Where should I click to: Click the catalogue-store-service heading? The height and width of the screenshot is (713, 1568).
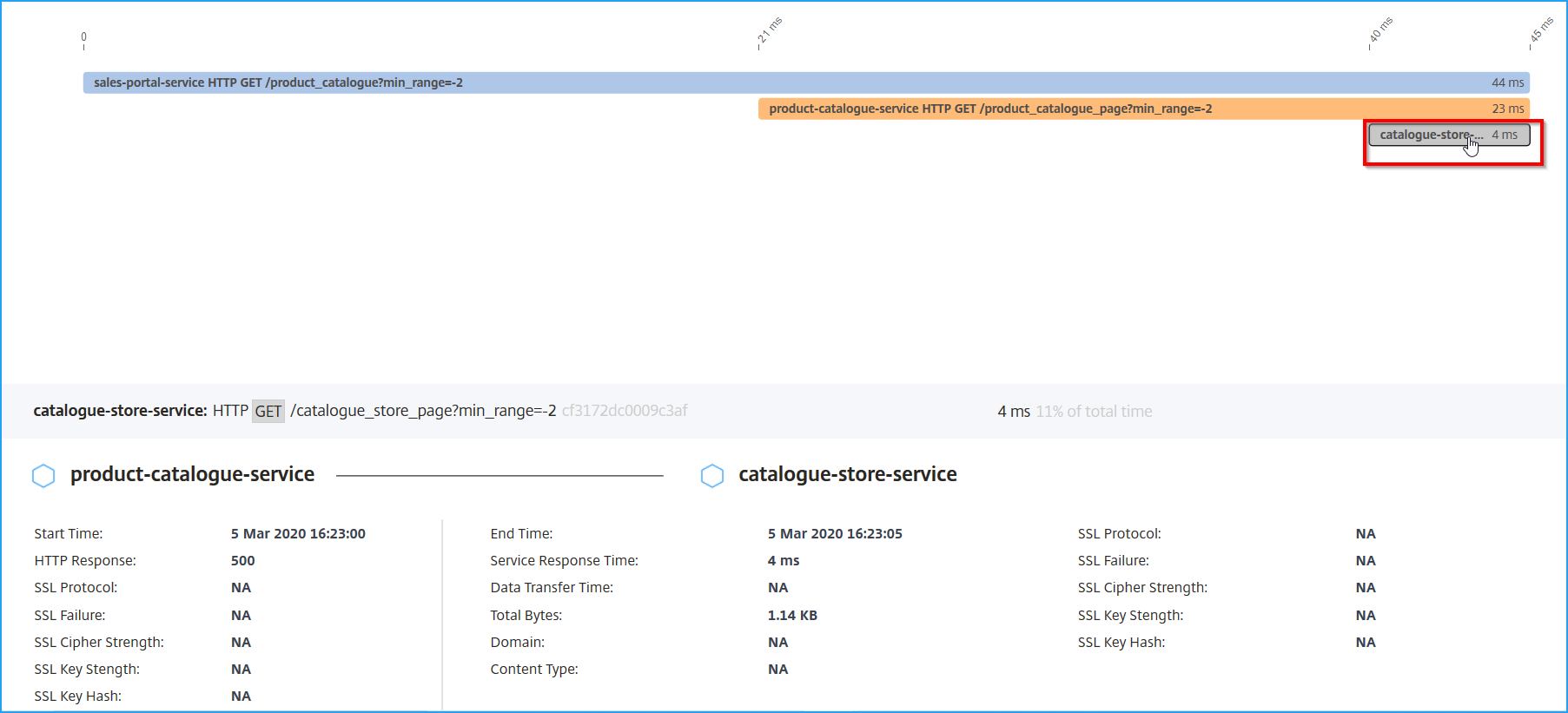coord(848,474)
